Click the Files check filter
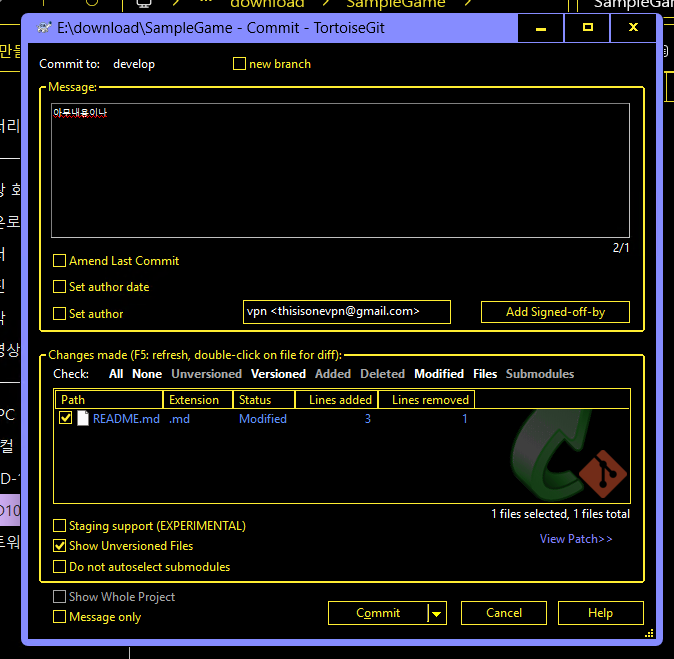 (485, 374)
